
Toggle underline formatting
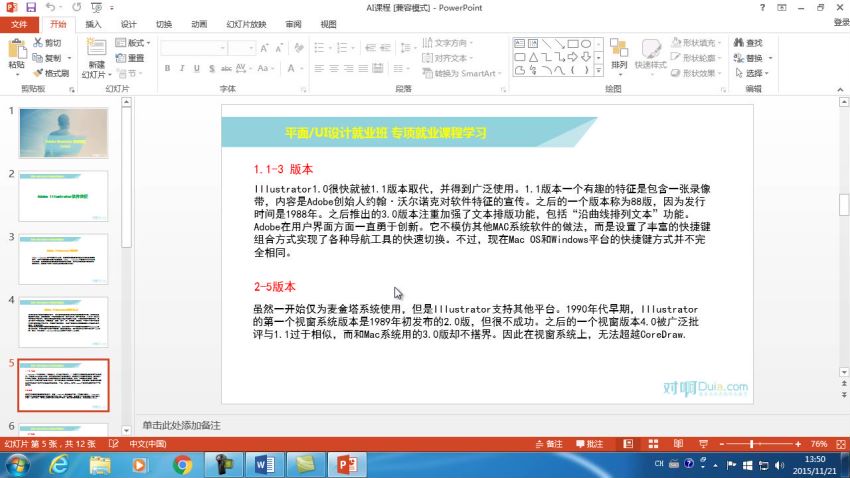pos(196,68)
